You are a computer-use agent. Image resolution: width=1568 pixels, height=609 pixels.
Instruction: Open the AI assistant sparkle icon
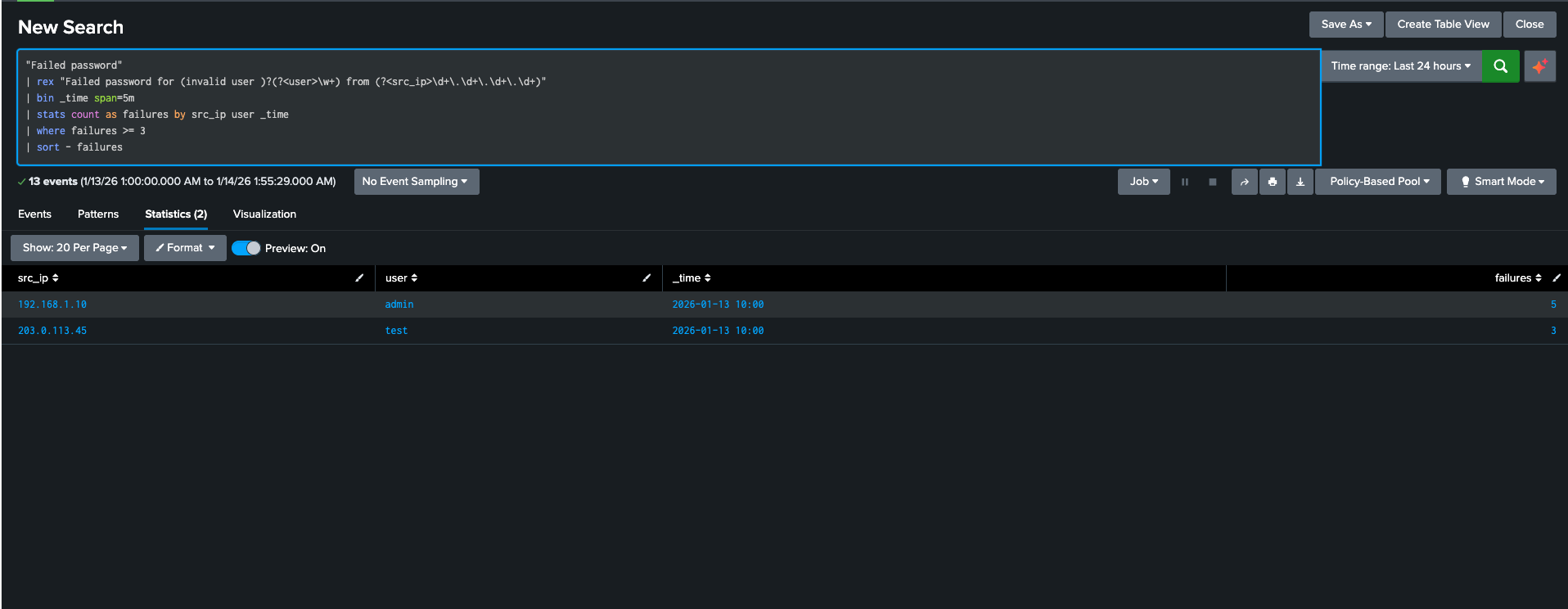point(1539,66)
